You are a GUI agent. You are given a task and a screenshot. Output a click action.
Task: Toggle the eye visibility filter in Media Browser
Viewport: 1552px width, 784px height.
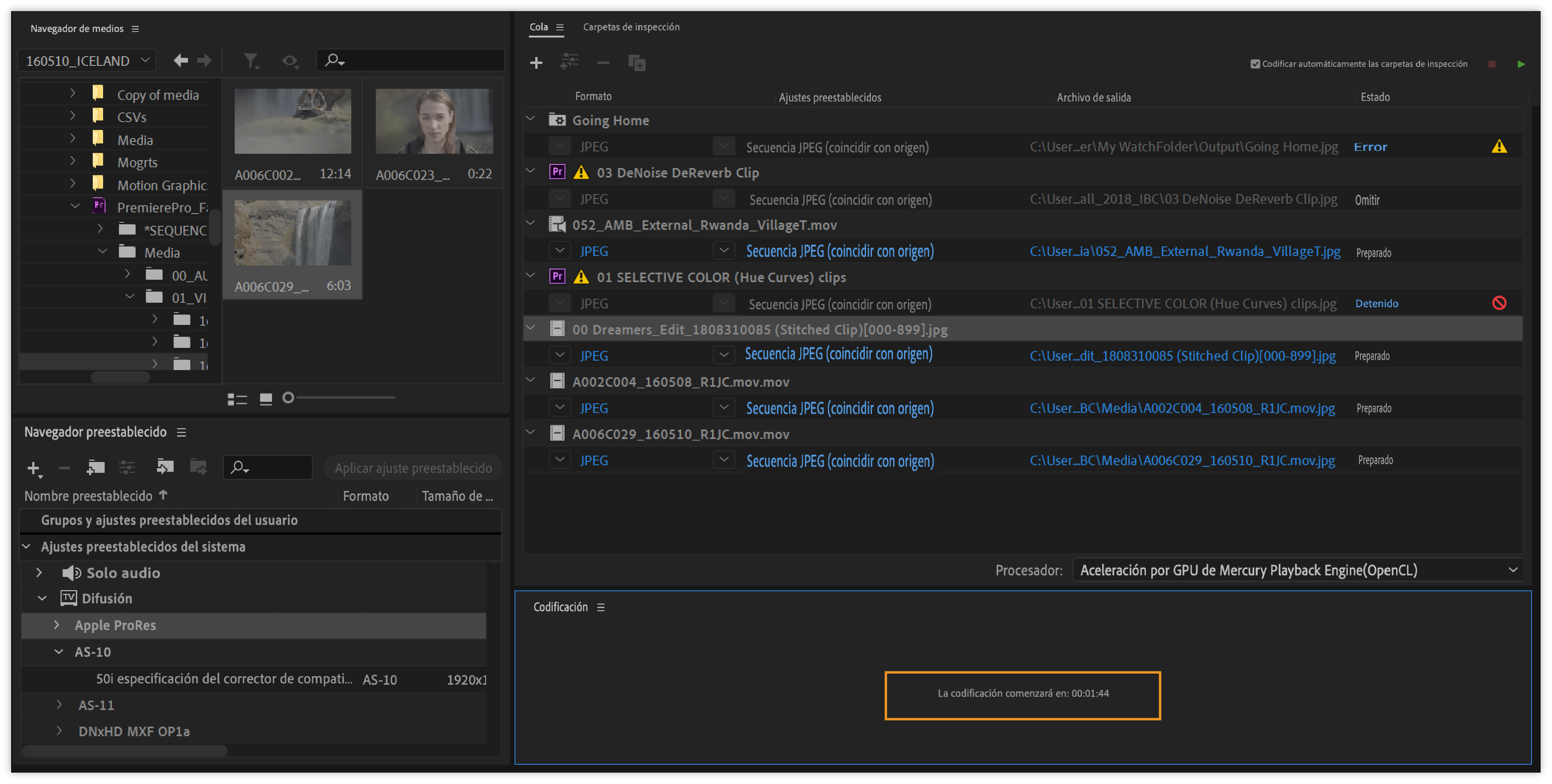point(290,61)
